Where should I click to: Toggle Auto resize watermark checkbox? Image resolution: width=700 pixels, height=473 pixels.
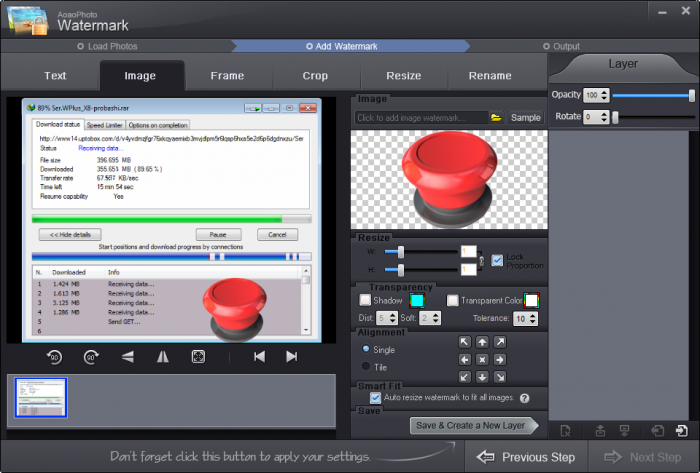(375, 398)
